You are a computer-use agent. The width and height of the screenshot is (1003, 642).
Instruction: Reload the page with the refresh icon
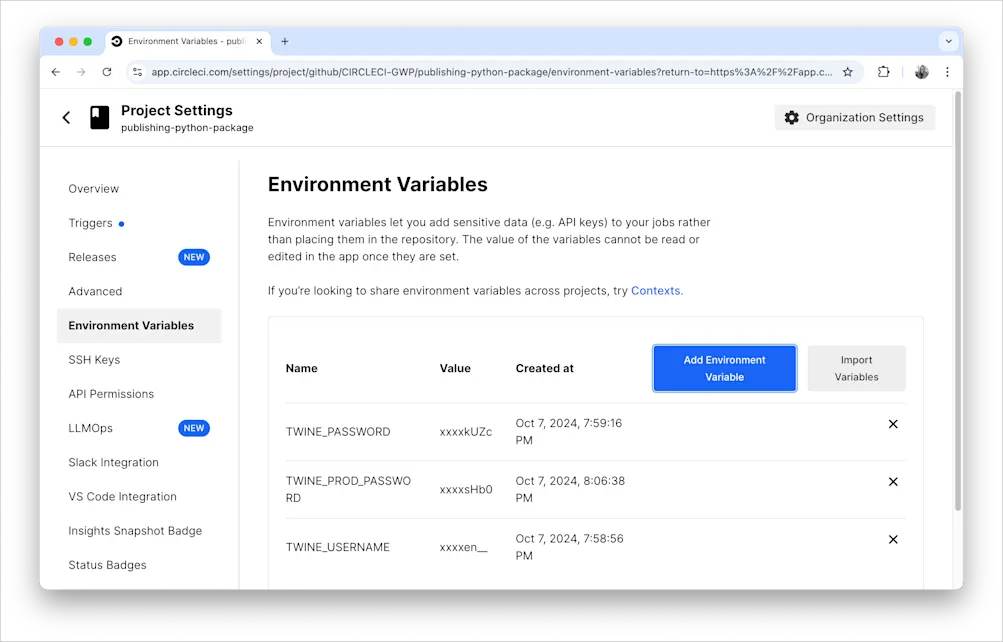coord(107,71)
